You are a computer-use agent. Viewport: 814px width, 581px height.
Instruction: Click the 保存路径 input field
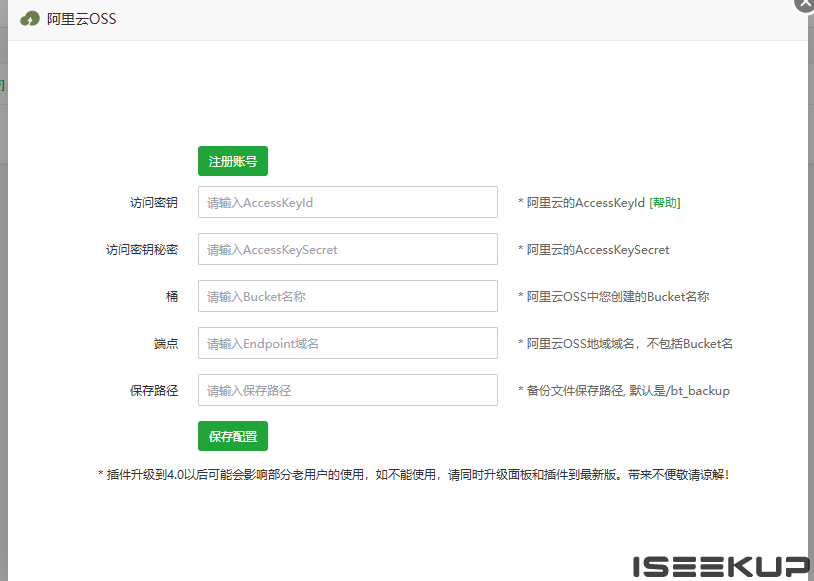point(348,390)
